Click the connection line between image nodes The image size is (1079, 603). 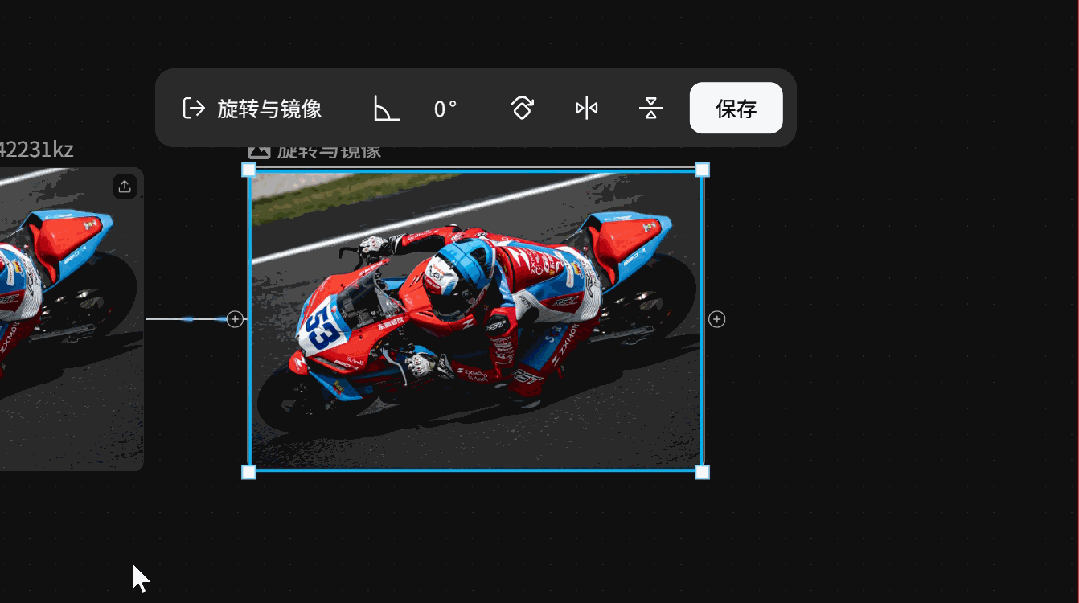click(x=186, y=319)
